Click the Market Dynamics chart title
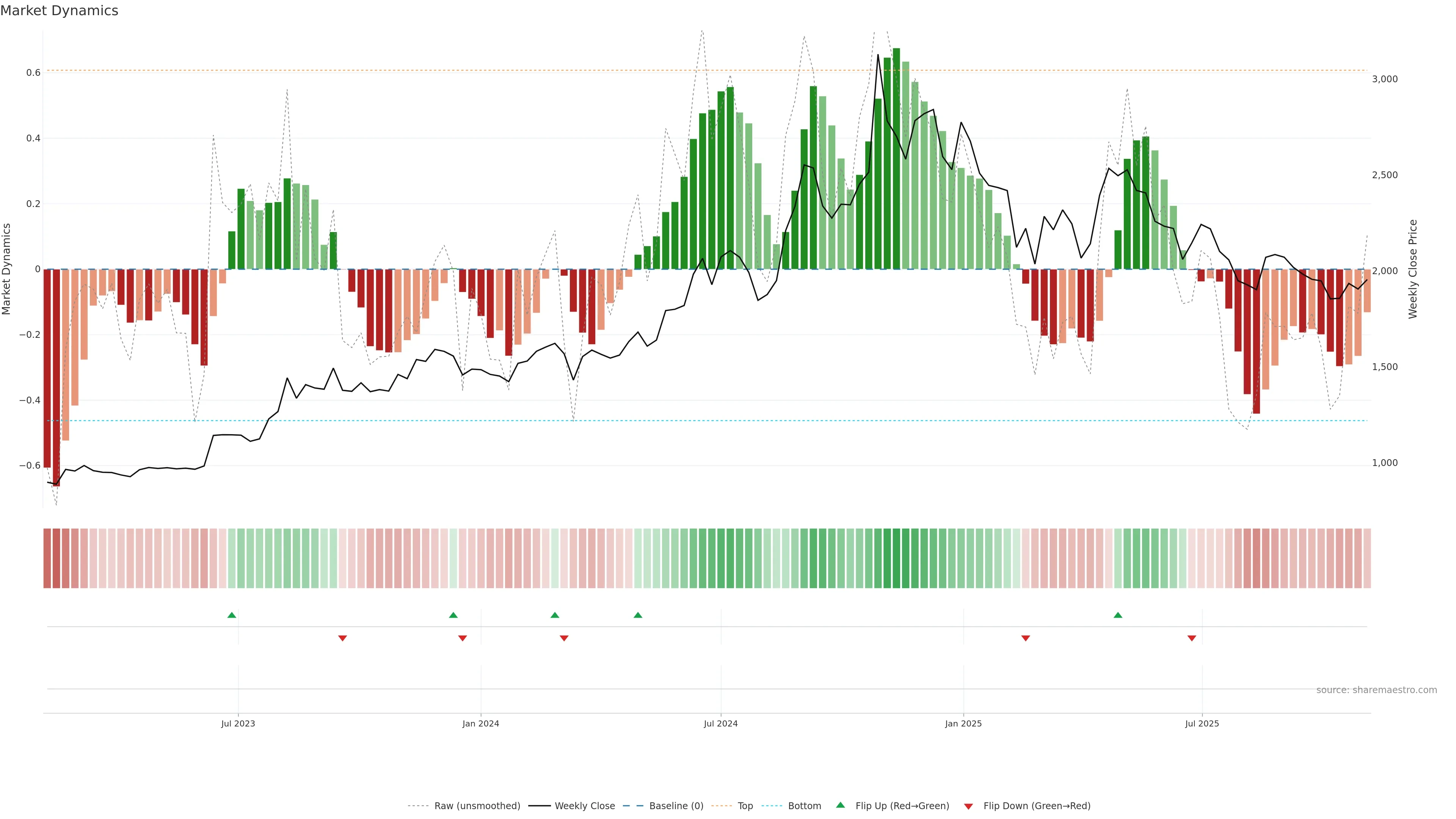Screen dimensions: 1456x819 pos(60,11)
